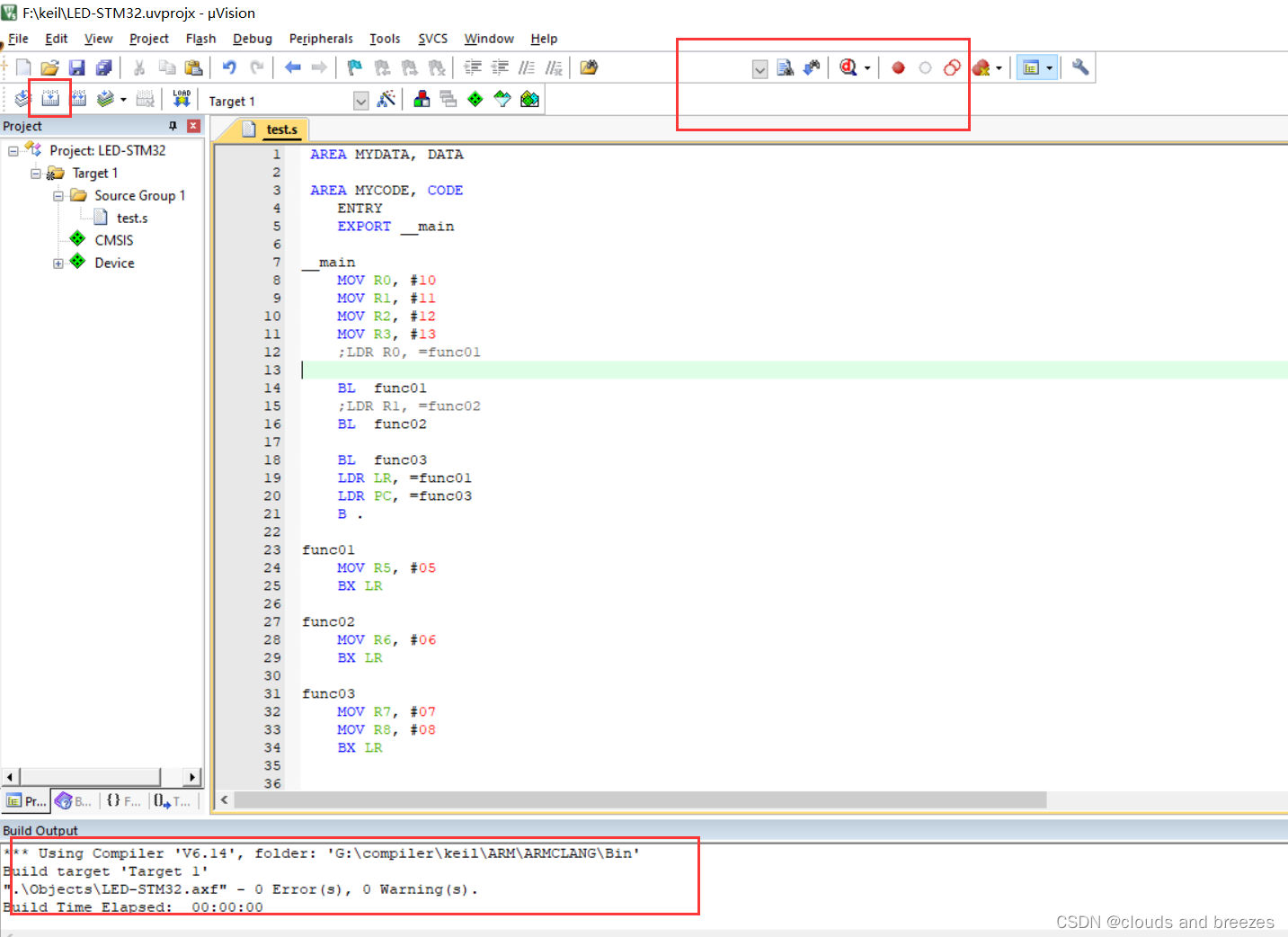
Task: Pin the Project panel with the pushpin
Action: (173, 126)
